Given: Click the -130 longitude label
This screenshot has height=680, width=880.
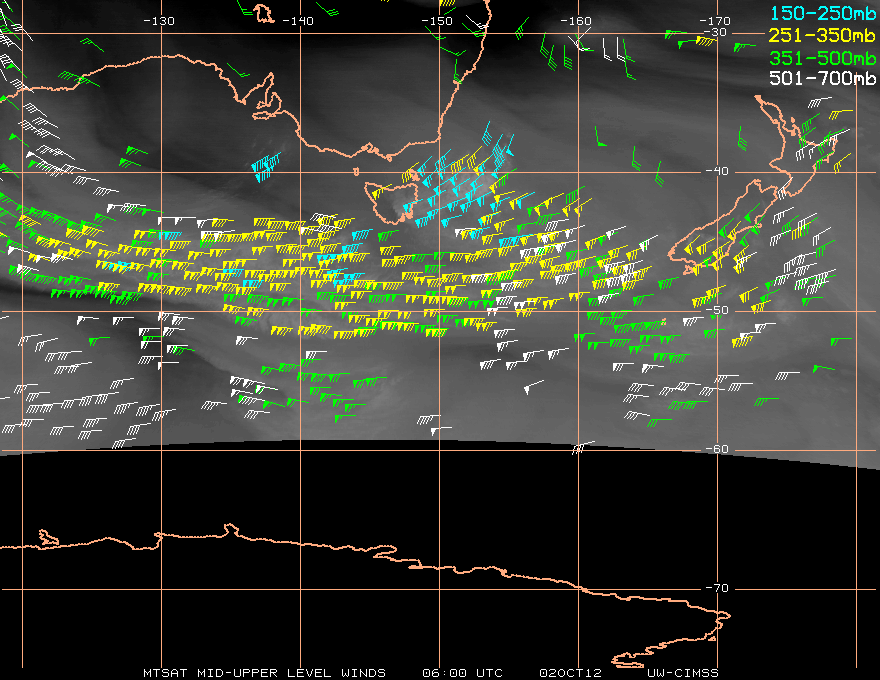Looking at the screenshot, I should (159, 21).
